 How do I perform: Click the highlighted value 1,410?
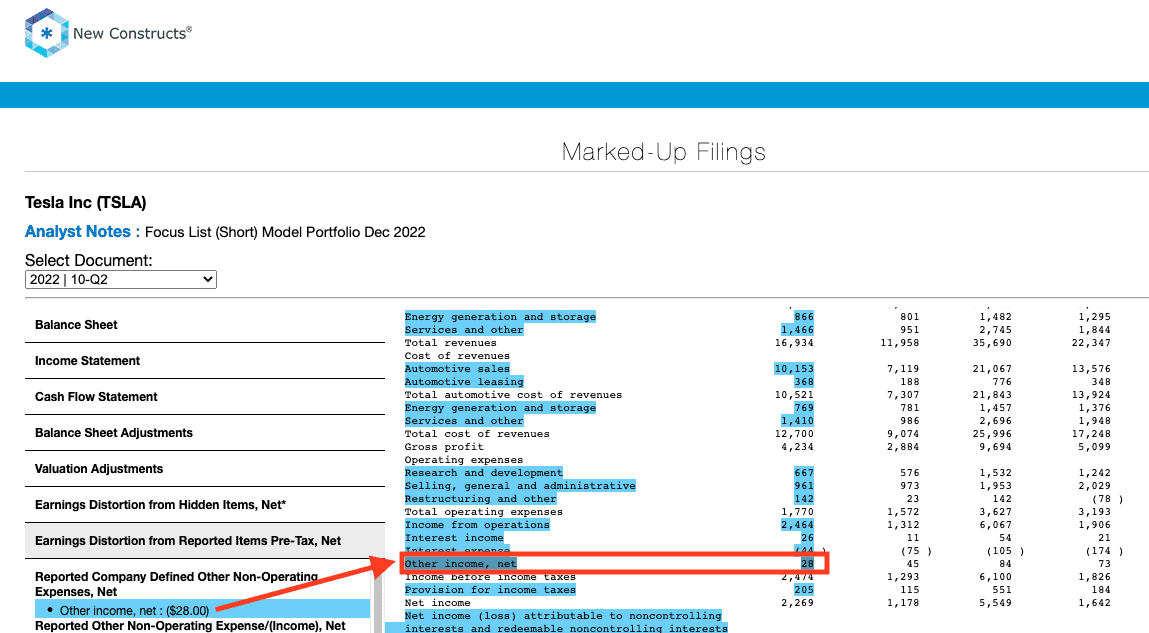(x=797, y=421)
